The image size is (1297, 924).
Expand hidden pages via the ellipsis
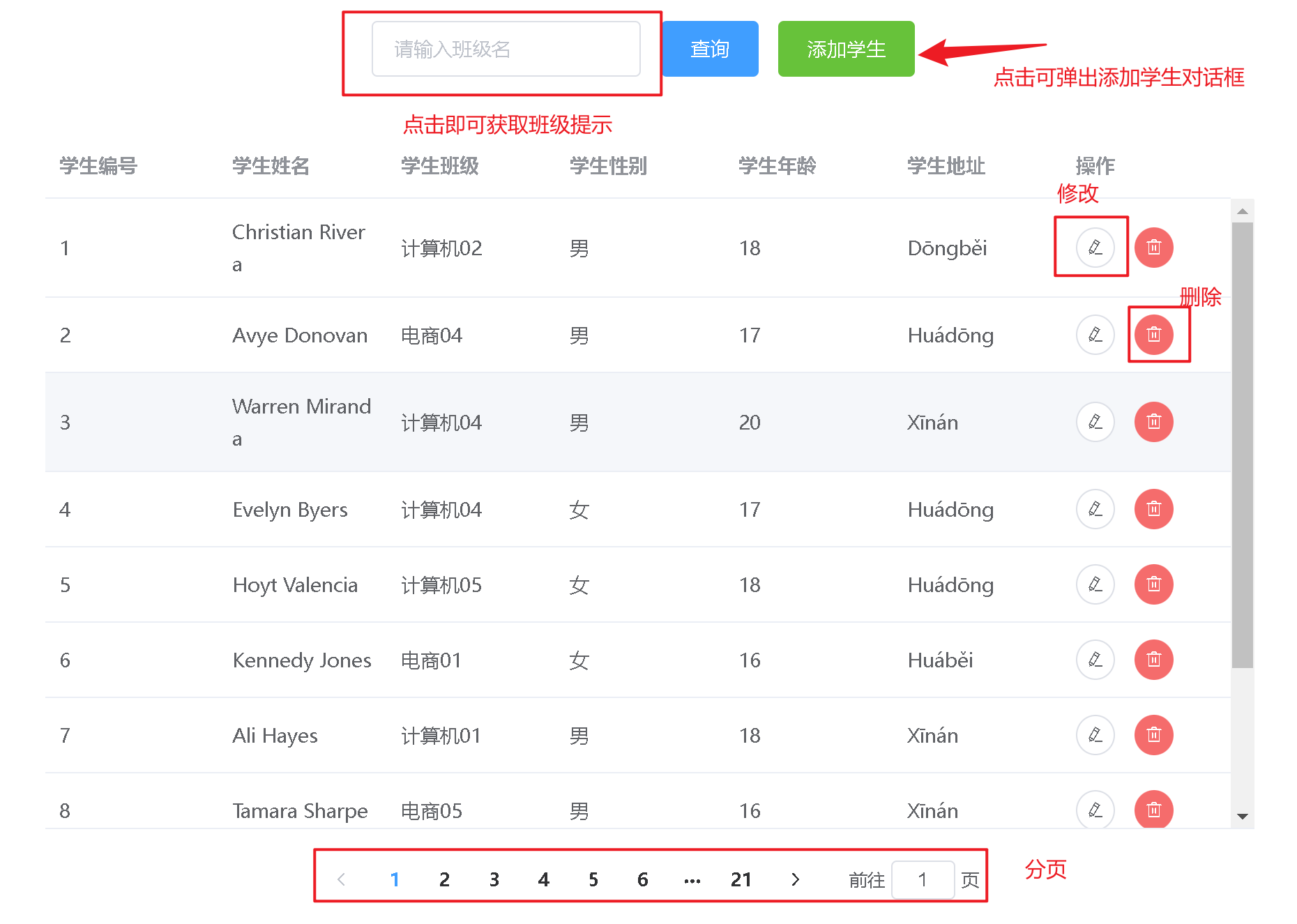coord(692,880)
